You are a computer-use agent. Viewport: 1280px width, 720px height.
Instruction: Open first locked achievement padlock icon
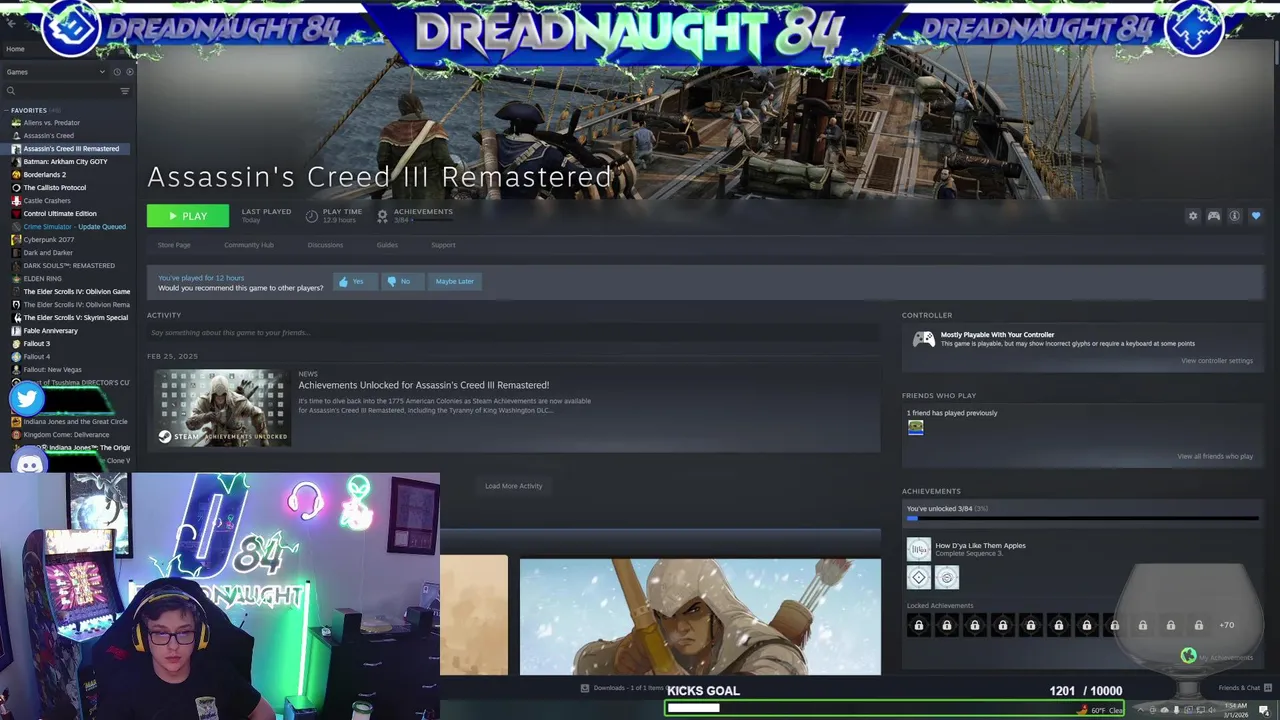point(918,626)
